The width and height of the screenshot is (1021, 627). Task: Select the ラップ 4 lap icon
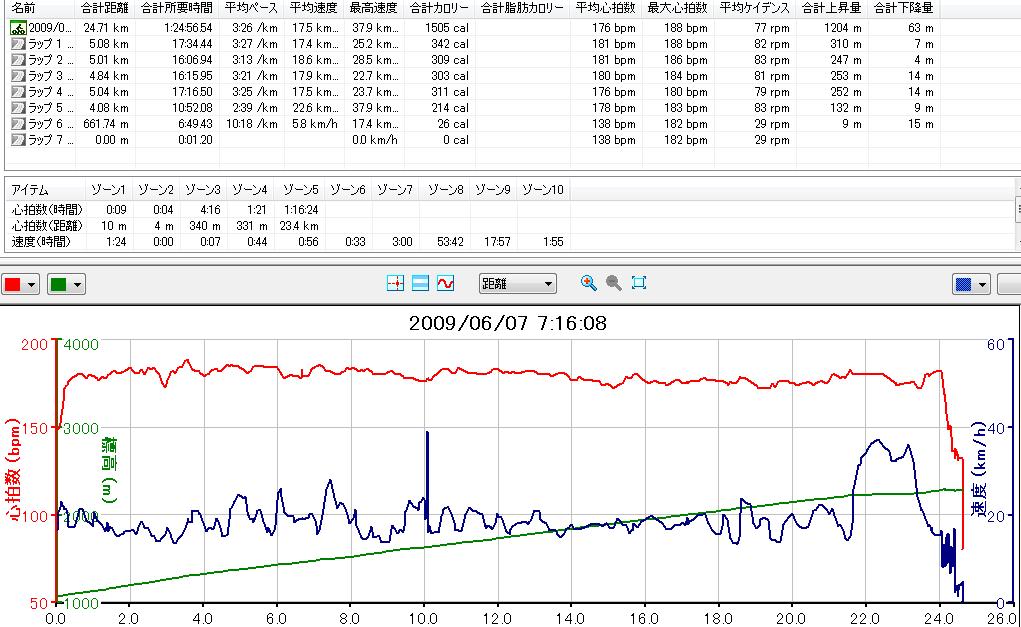[x=18, y=92]
